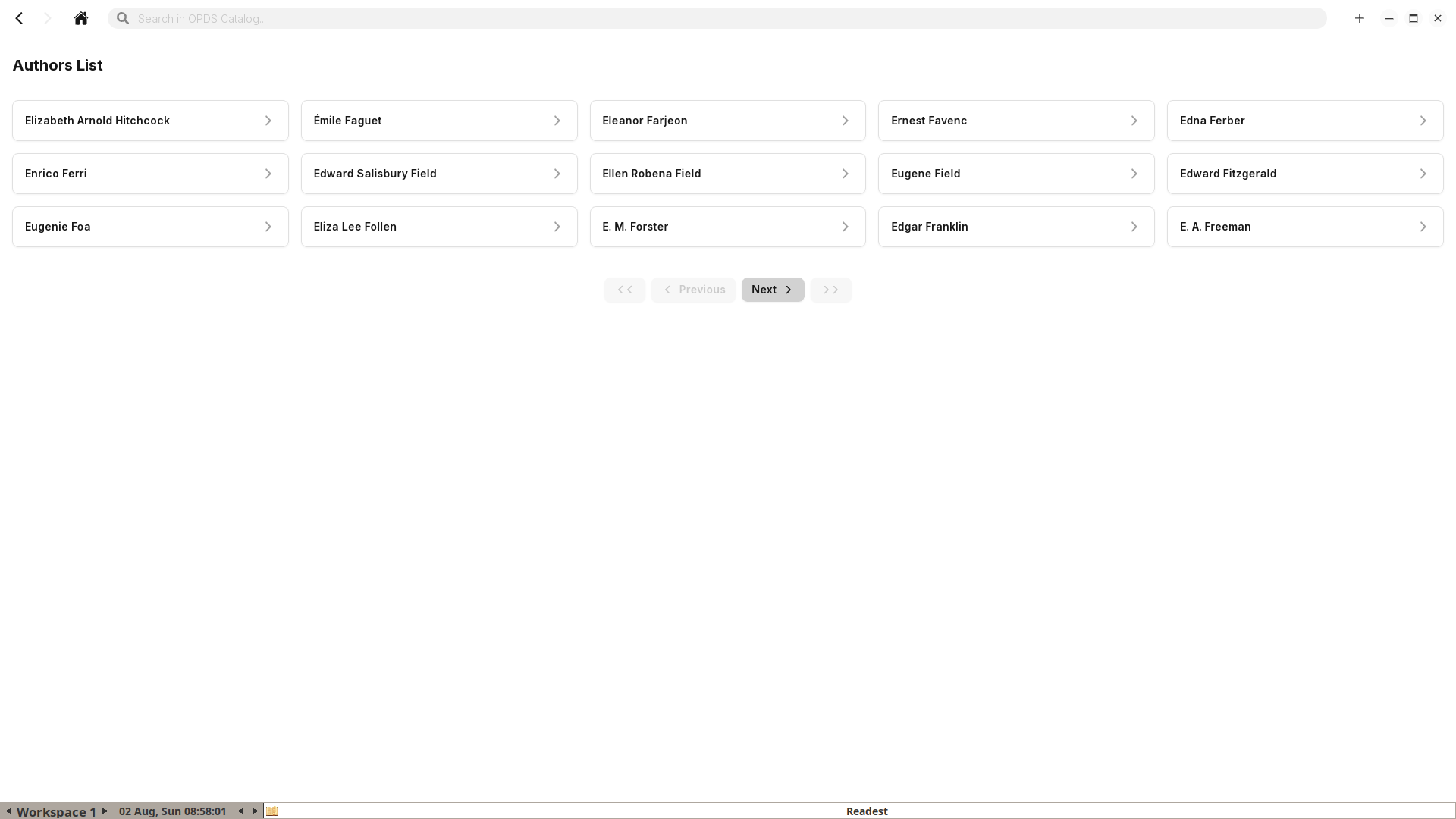Minimize the Readest window
This screenshot has height=819, width=1456.
point(1389,18)
